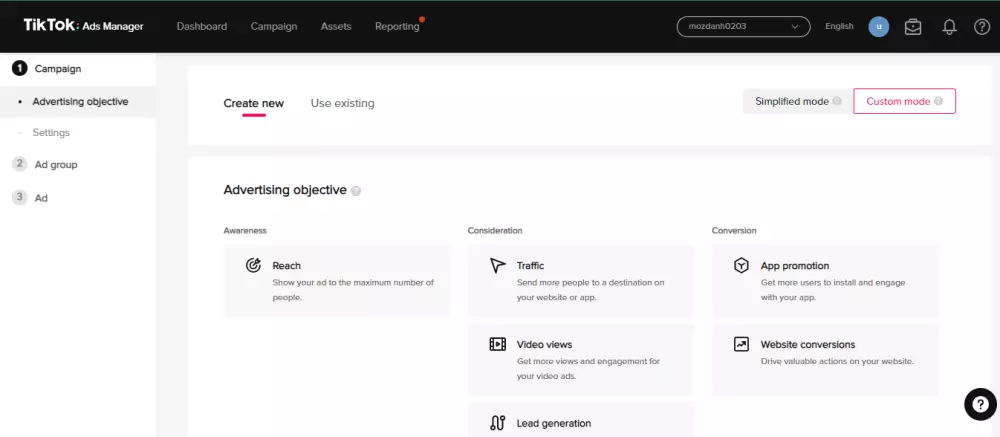Open the notifications bell
This screenshot has width=1000, height=437.
click(949, 27)
